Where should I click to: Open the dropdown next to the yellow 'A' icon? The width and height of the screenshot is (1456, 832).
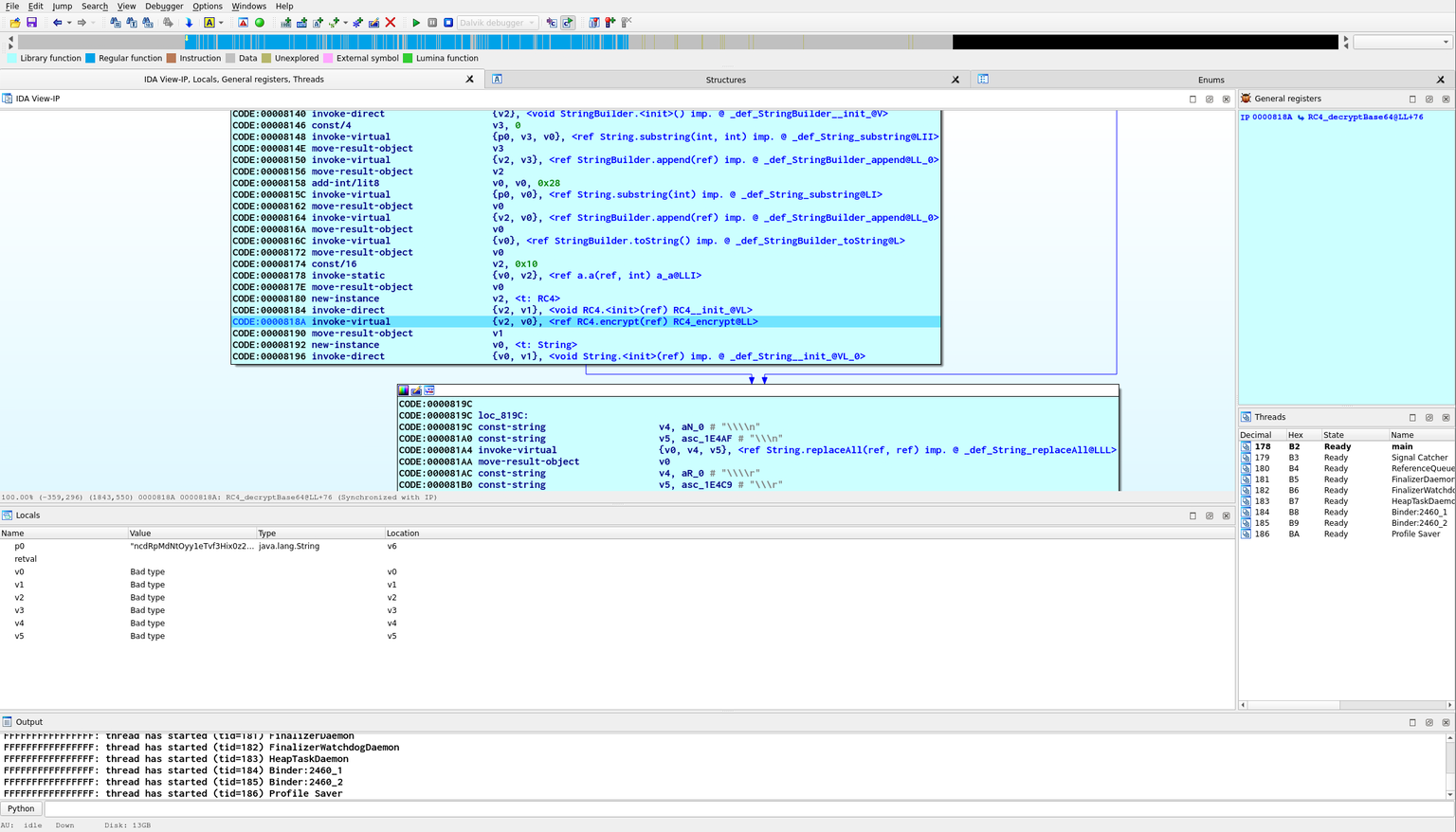(221, 23)
